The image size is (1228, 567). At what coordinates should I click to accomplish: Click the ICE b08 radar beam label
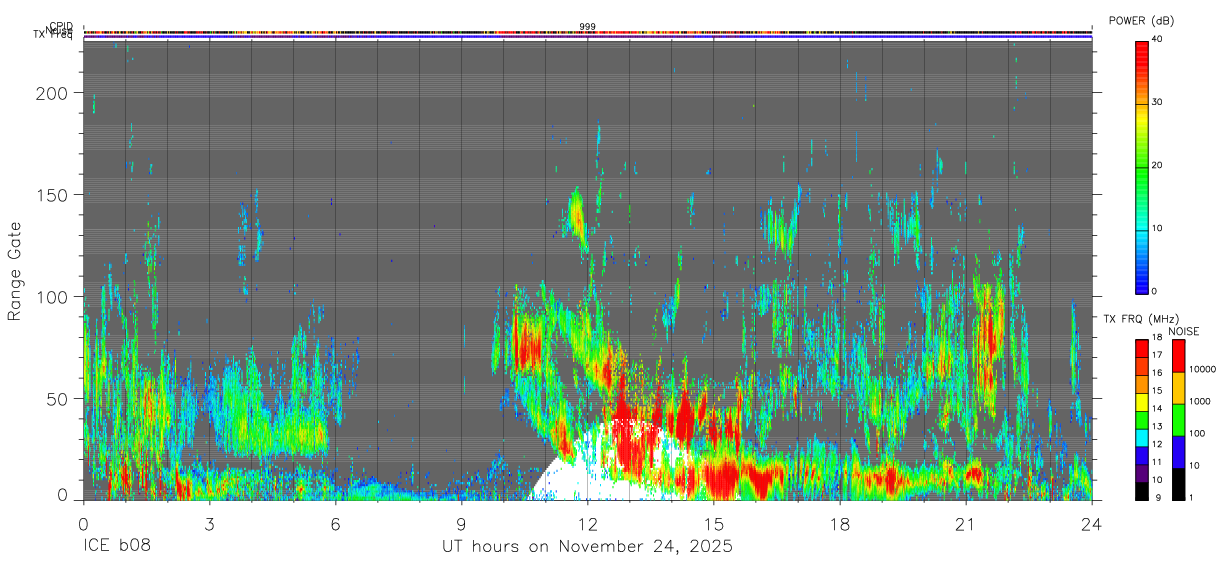[x=116, y=546]
